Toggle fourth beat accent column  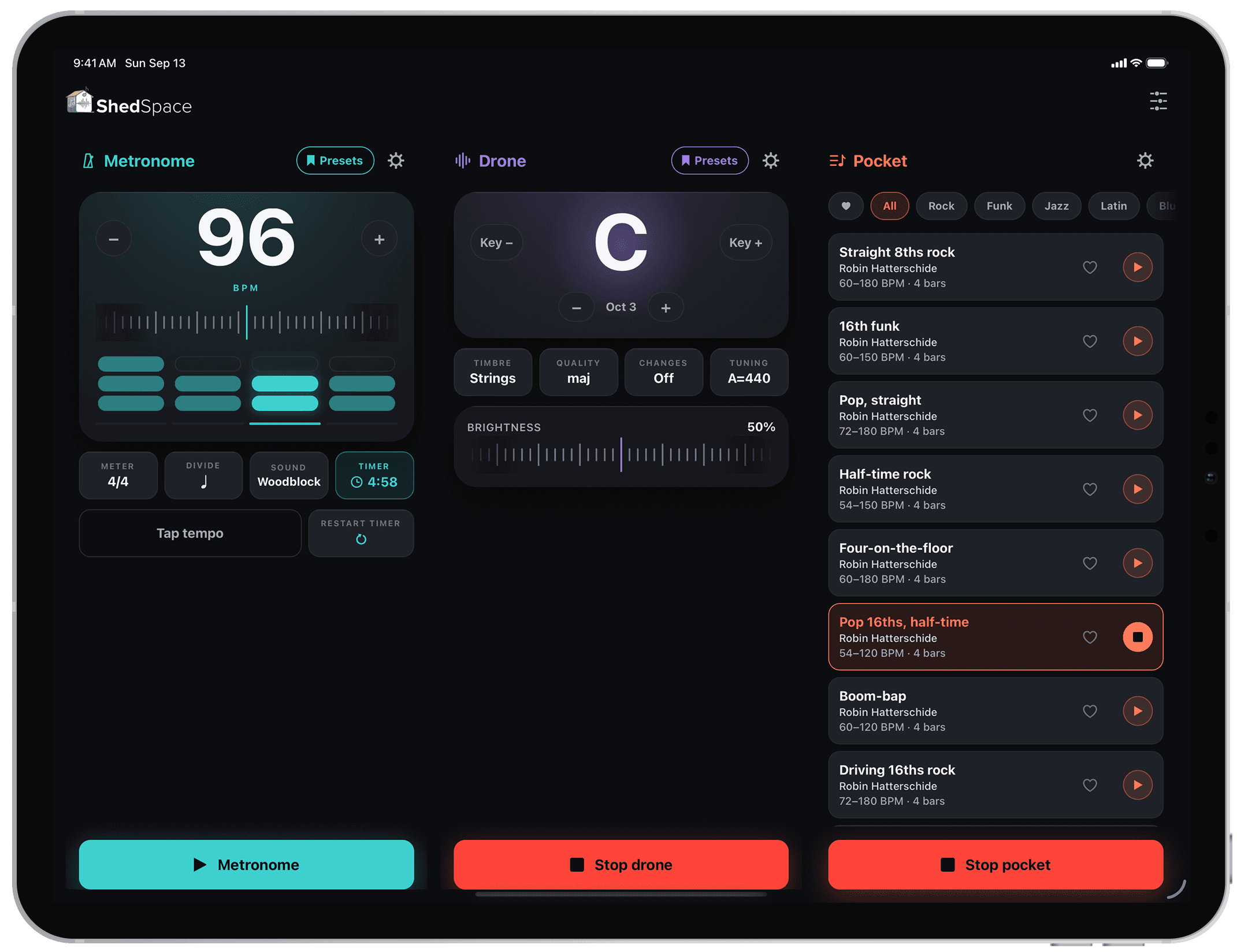(x=362, y=384)
